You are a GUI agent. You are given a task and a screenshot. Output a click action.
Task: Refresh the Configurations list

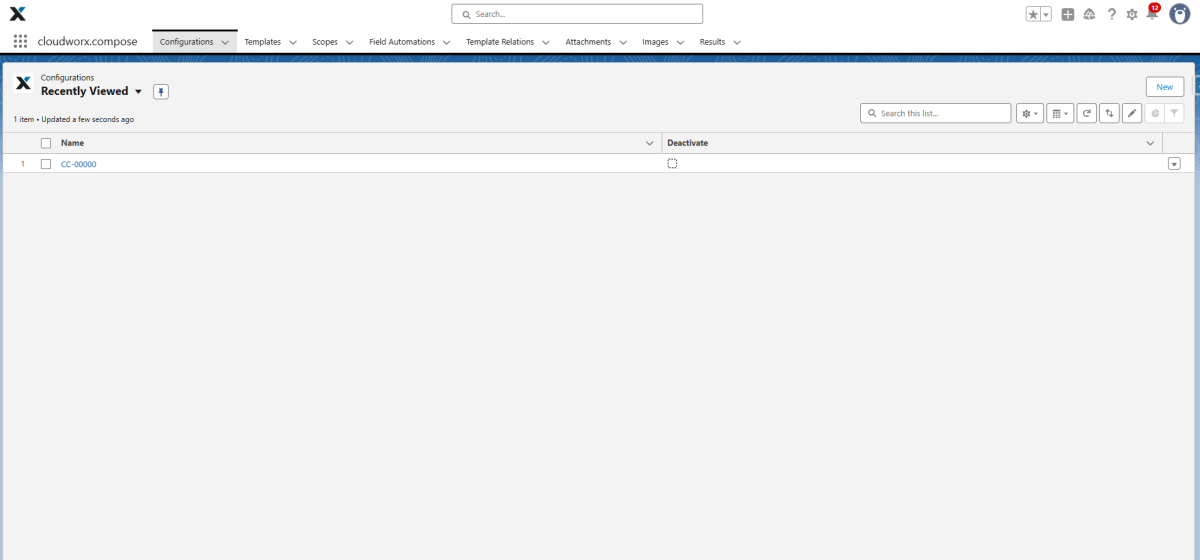pyautogui.click(x=1087, y=114)
